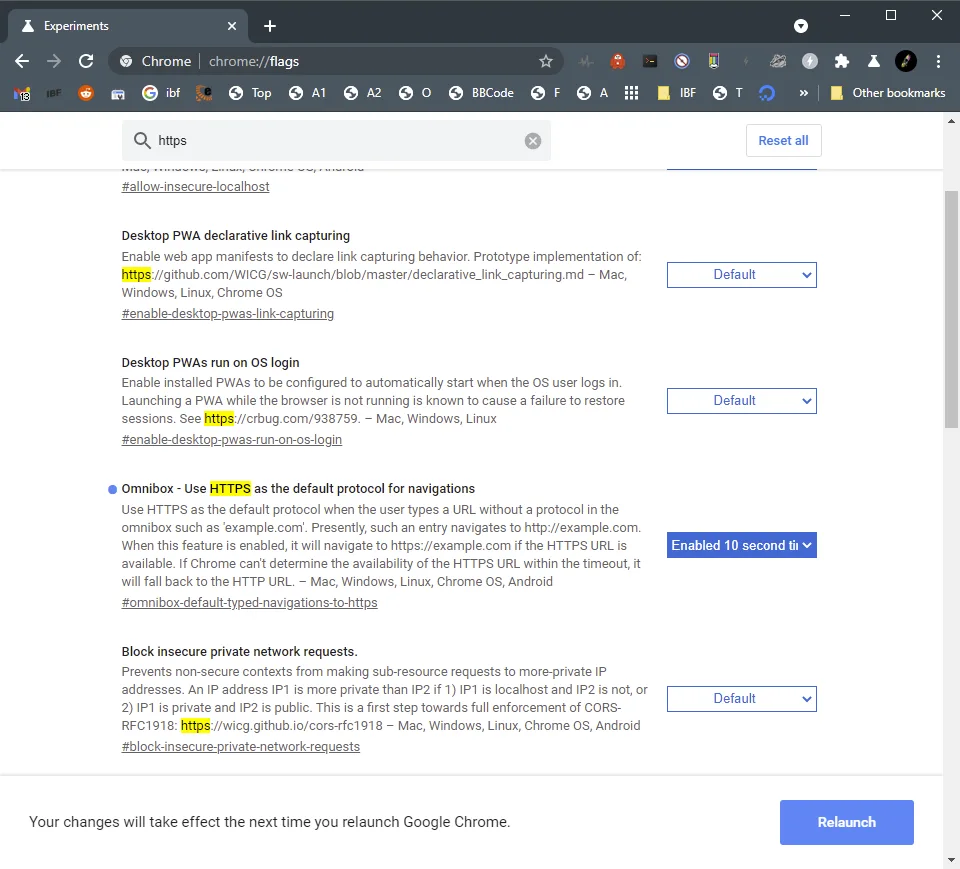Open the Extensions puzzle piece menu

tap(842, 61)
